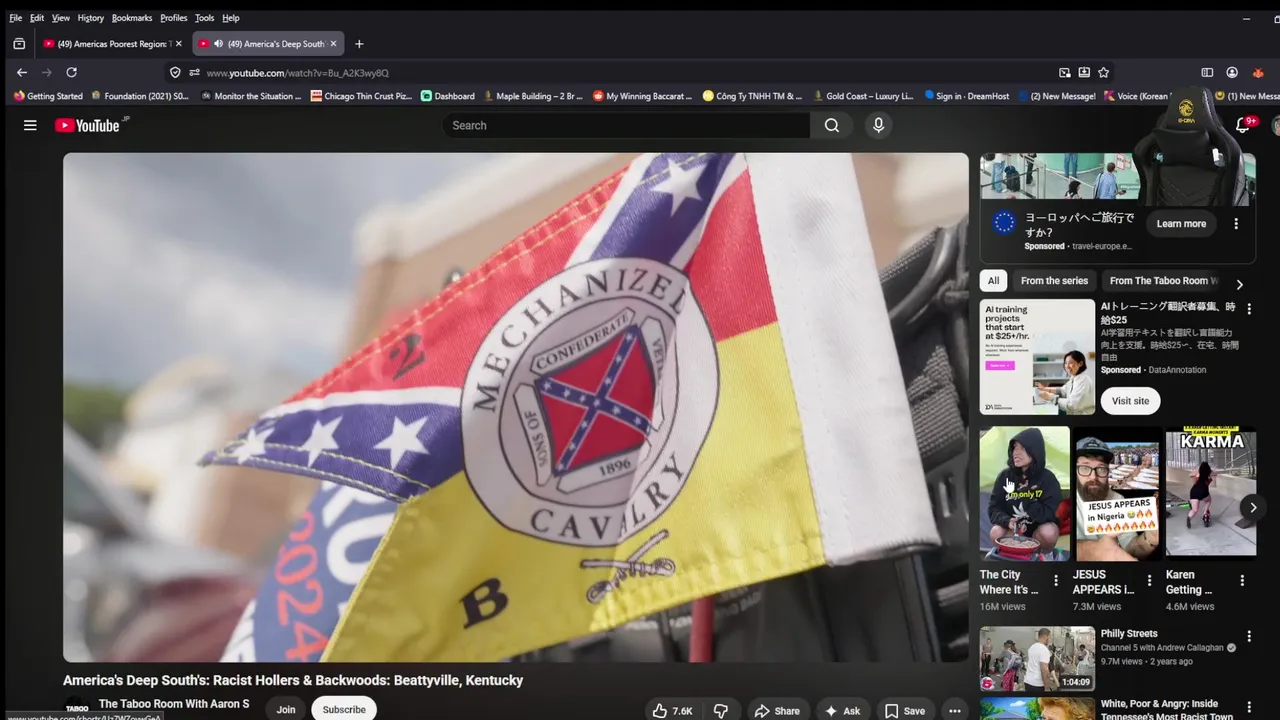The height and width of the screenshot is (720, 1280).
Task: Open the Getting Started bookmark
Action: click(48, 96)
